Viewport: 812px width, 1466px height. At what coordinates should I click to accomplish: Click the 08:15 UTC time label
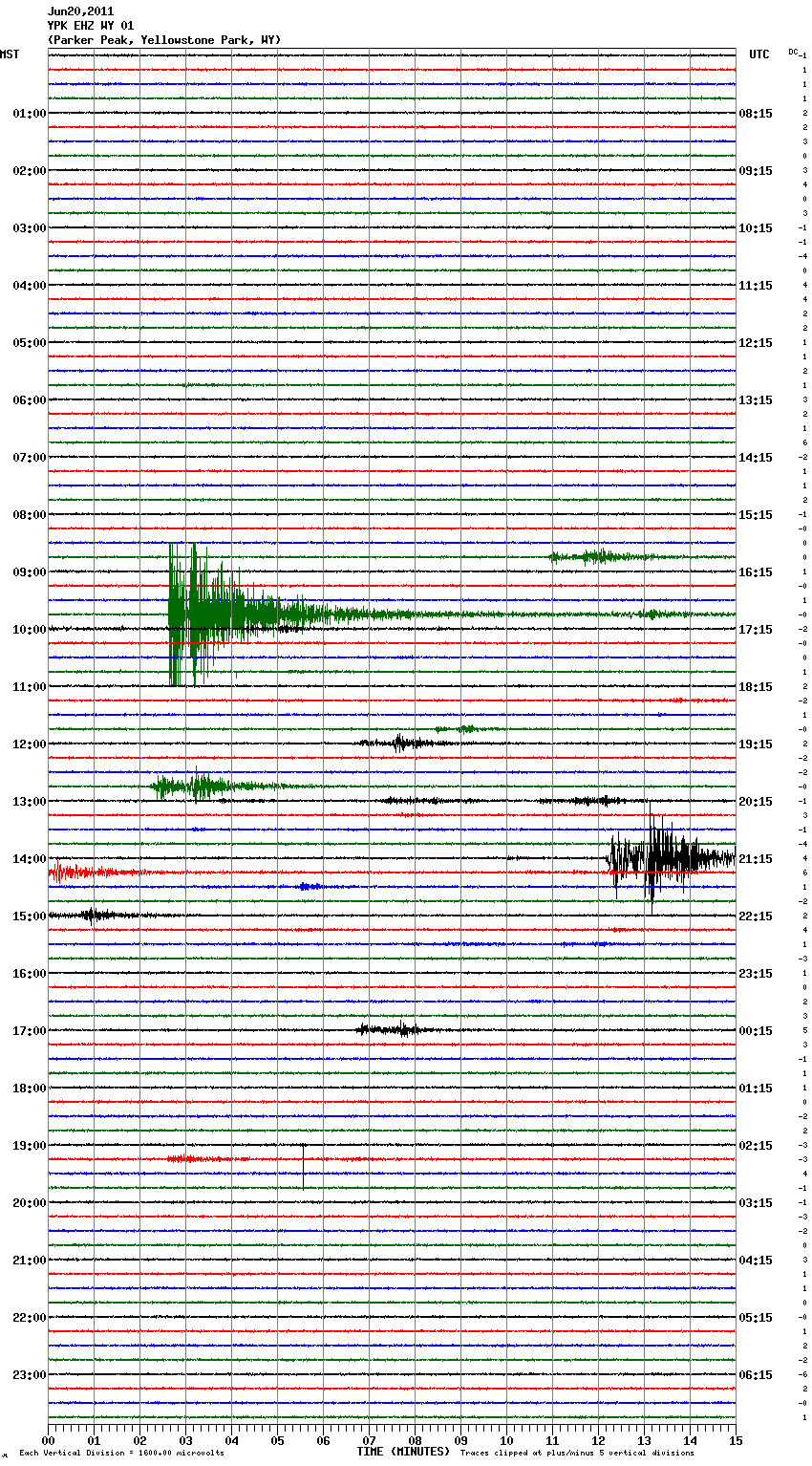[x=756, y=114]
